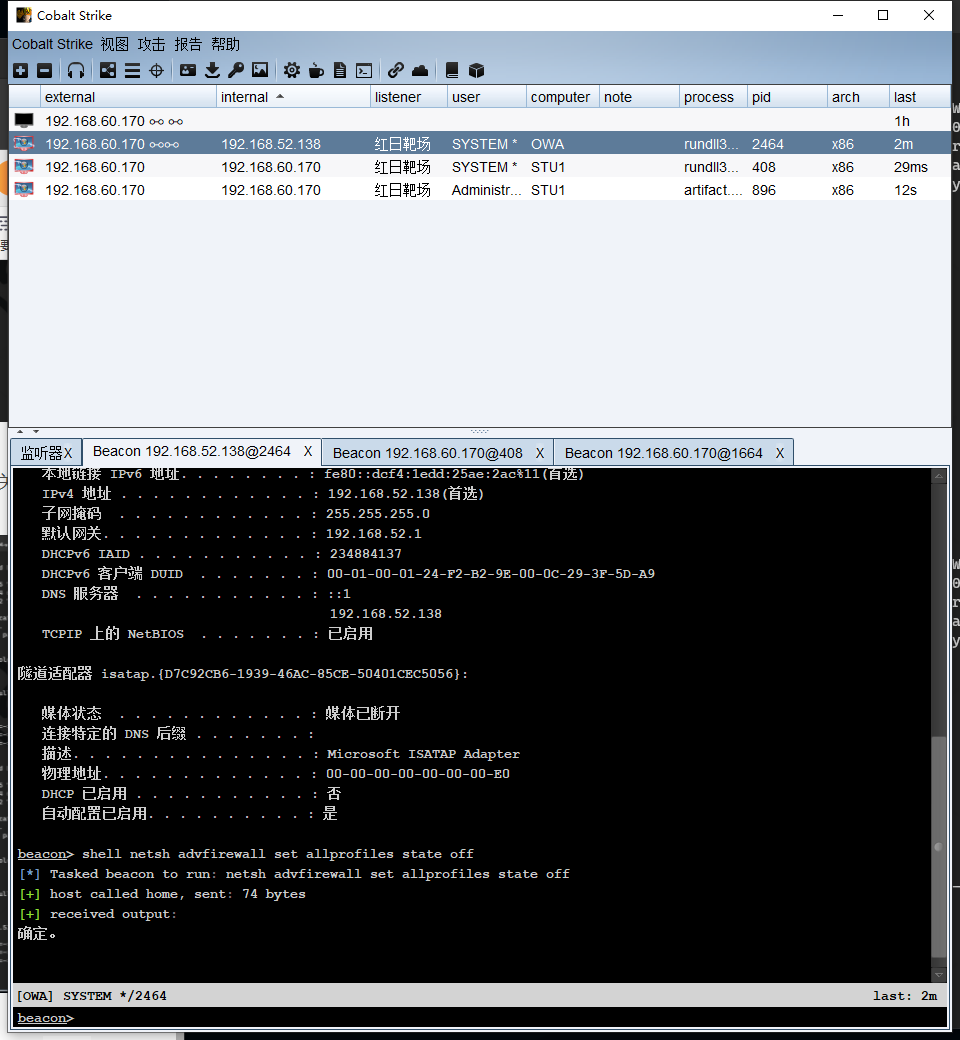
Task: Open the book Help icon
Action: click(452, 70)
